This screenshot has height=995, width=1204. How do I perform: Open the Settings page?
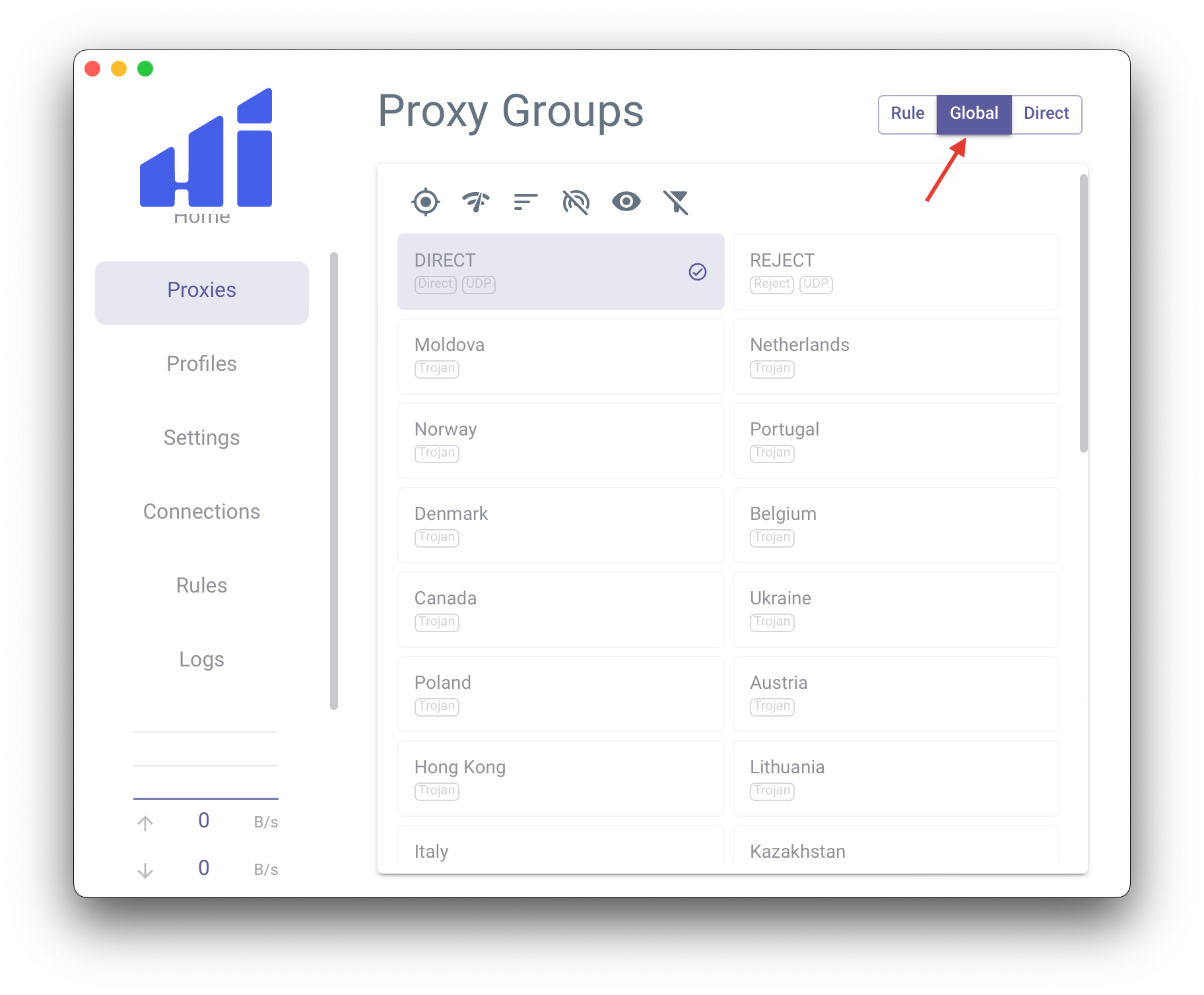point(201,437)
